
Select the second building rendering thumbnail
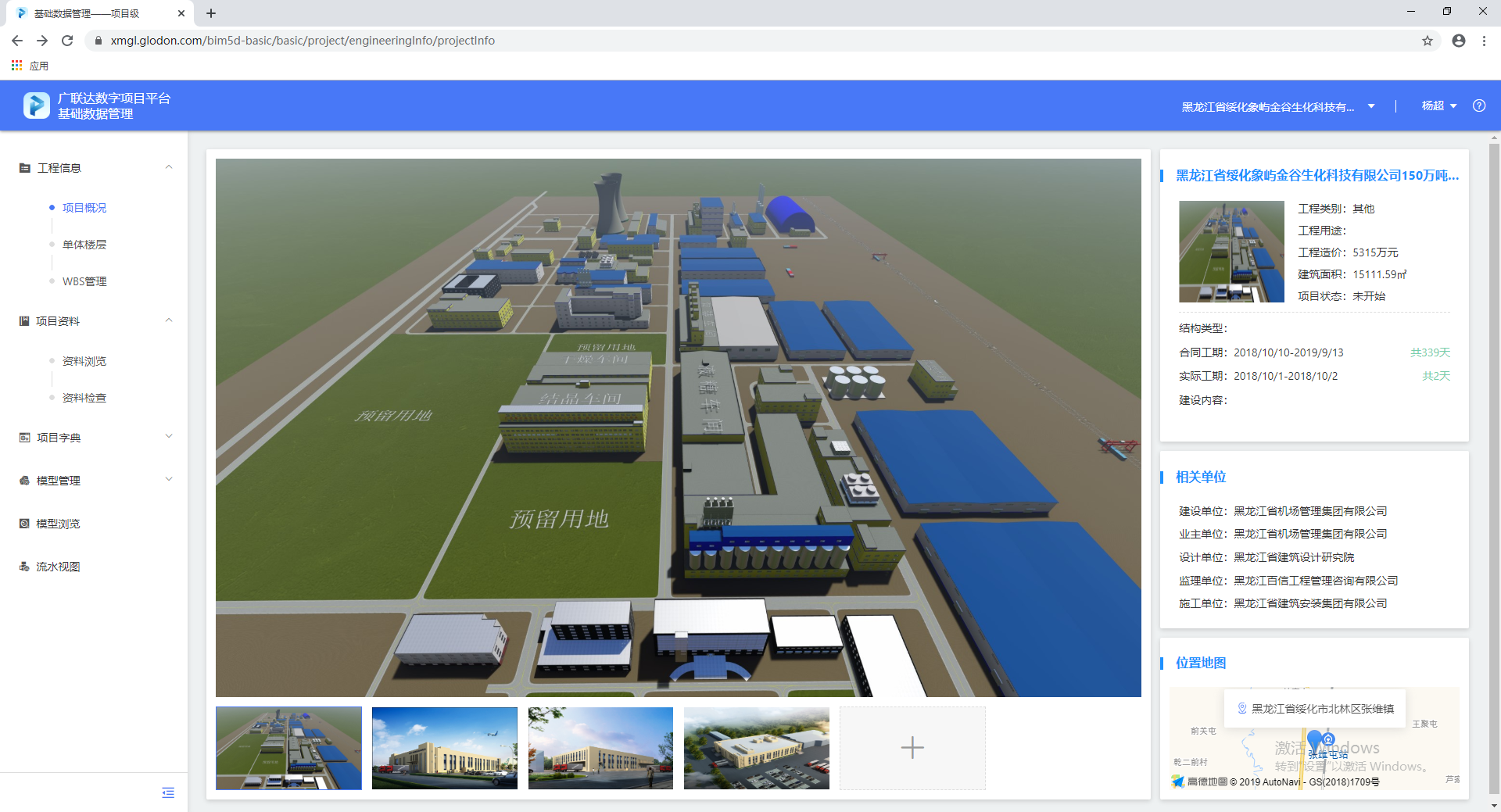pyautogui.click(x=445, y=748)
